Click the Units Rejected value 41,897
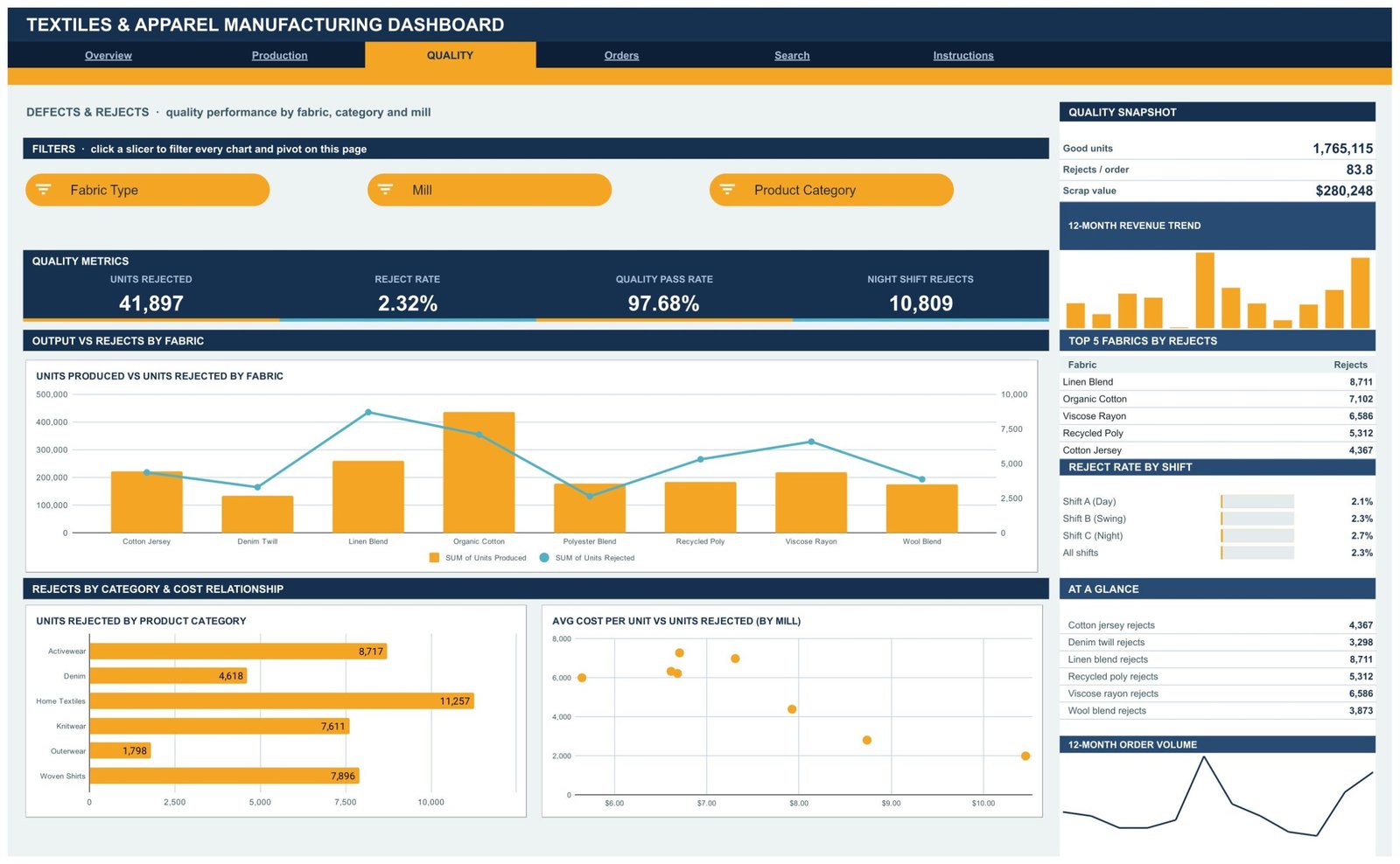The height and width of the screenshot is (864, 1400). pyautogui.click(x=151, y=303)
